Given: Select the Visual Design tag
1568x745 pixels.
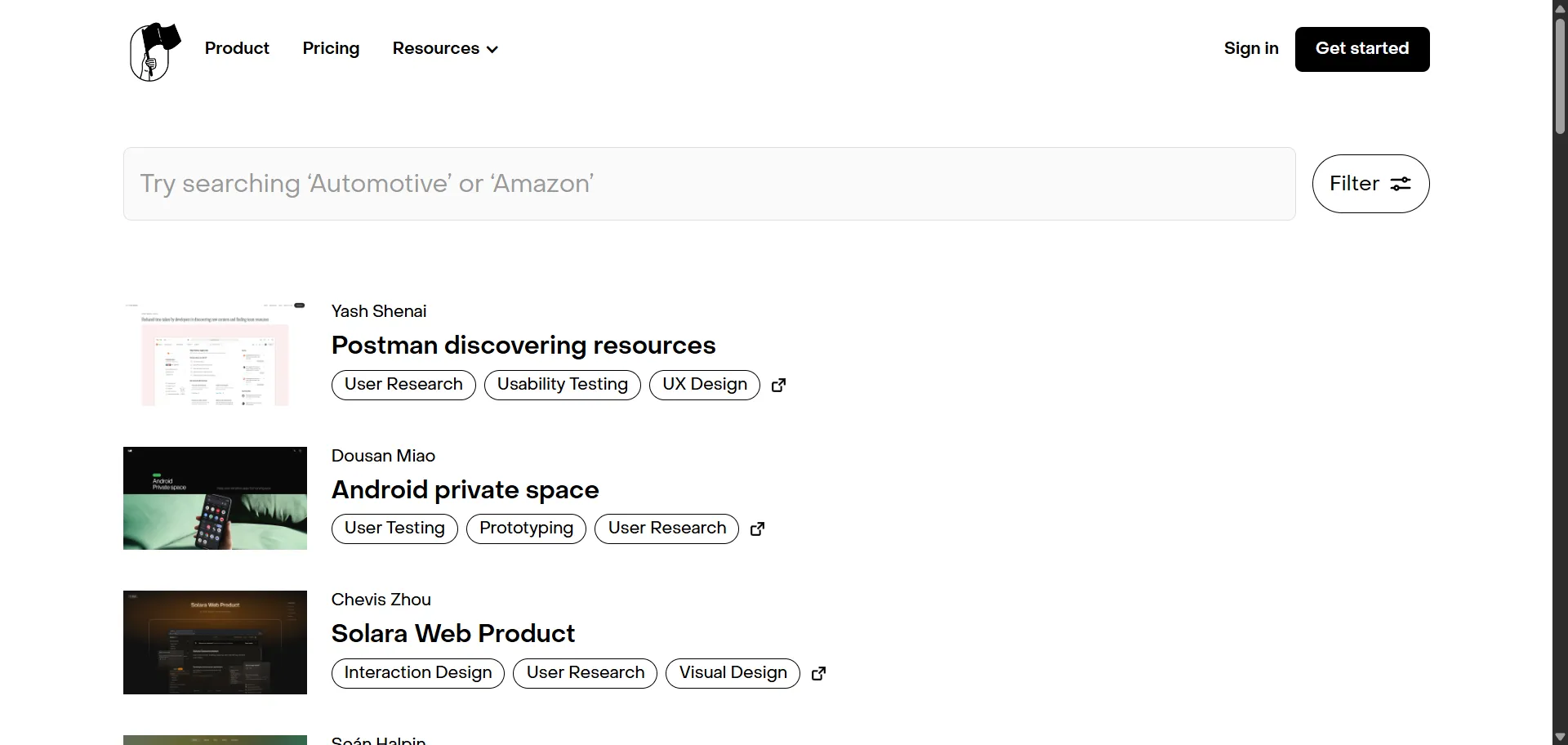Looking at the screenshot, I should (x=733, y=673).
